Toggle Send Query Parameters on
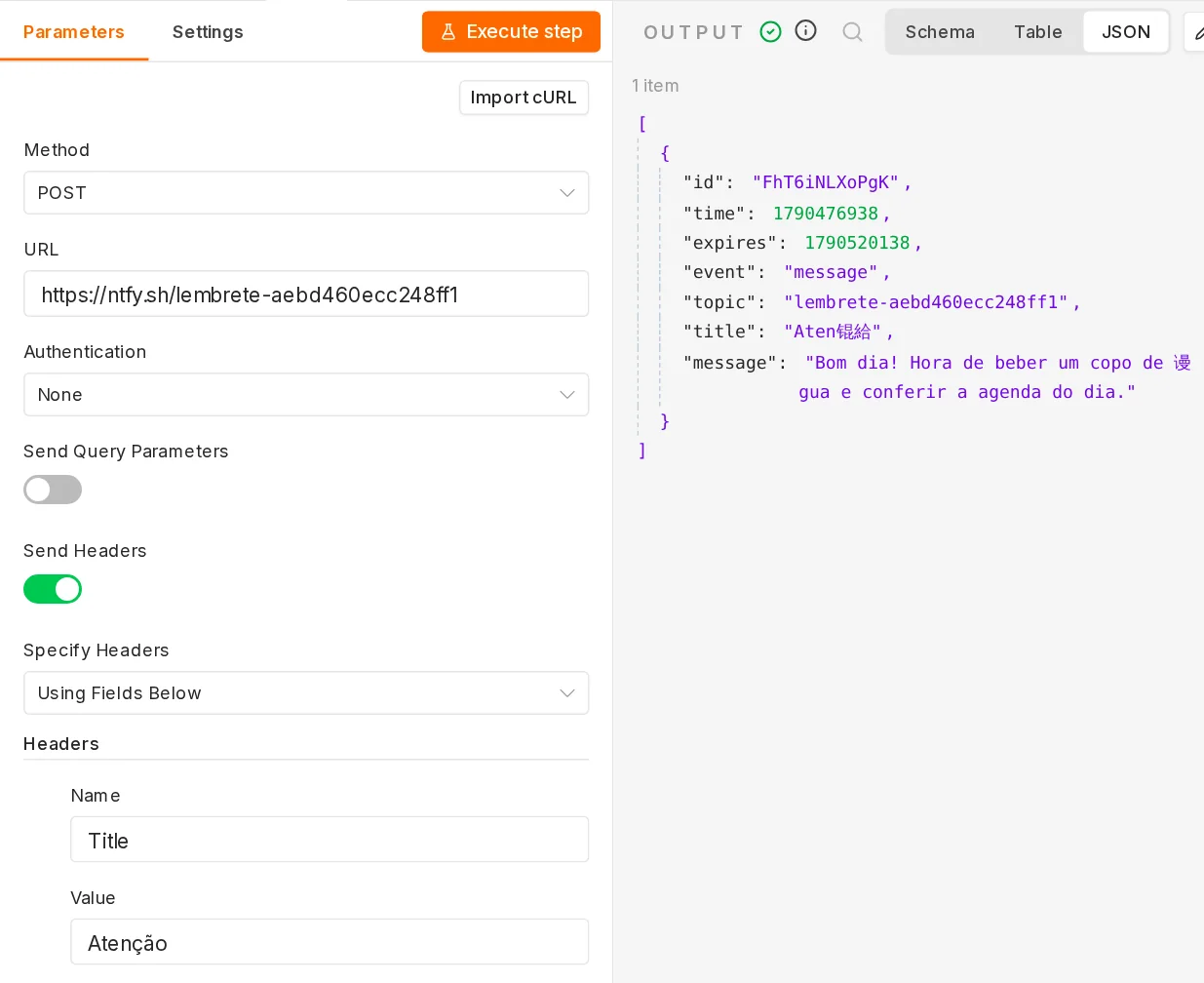The height and width of the screenshot is (983, 1204). click(x=53, y=490)
